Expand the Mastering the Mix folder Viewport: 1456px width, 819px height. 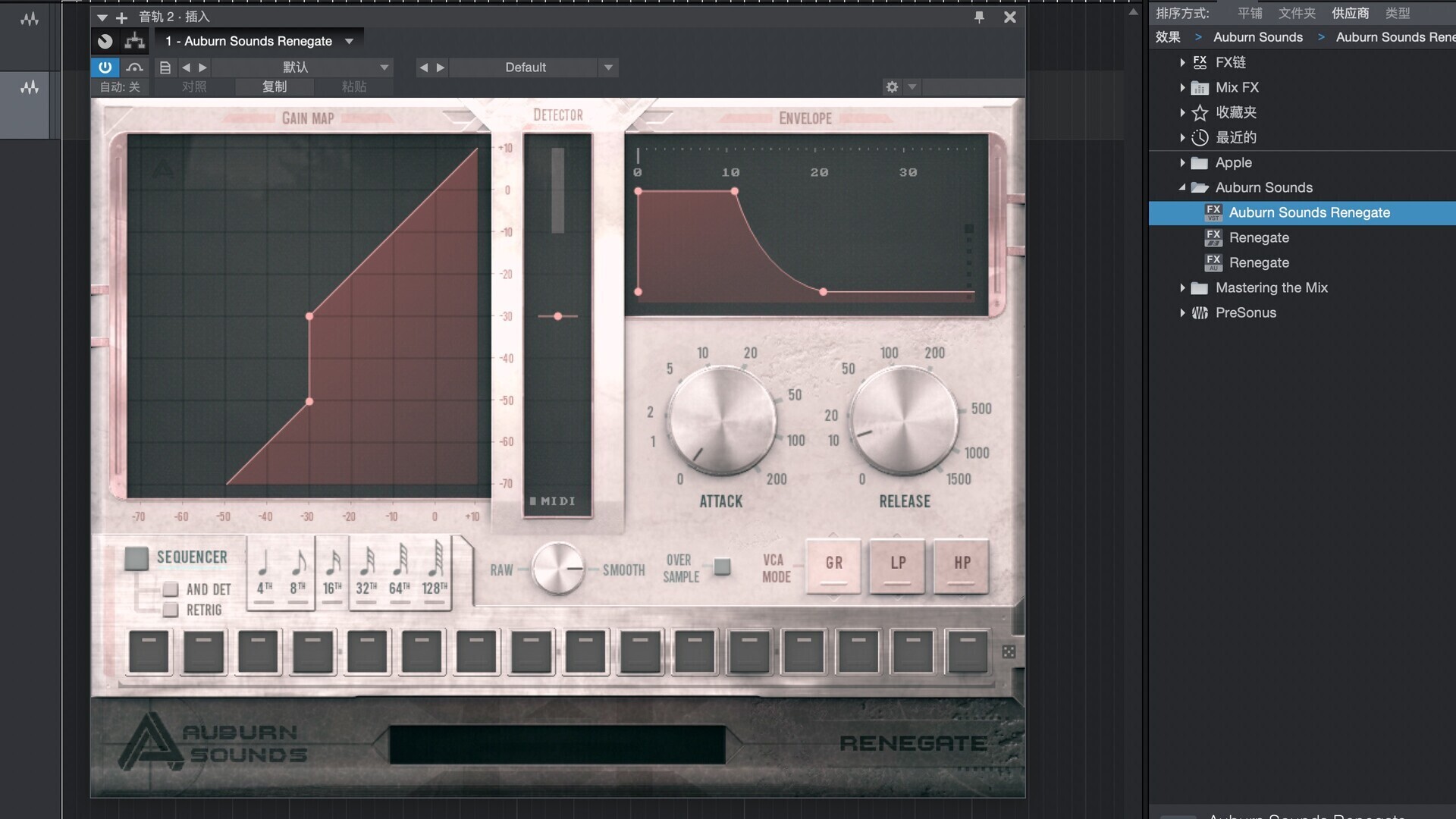(1182, 287)
